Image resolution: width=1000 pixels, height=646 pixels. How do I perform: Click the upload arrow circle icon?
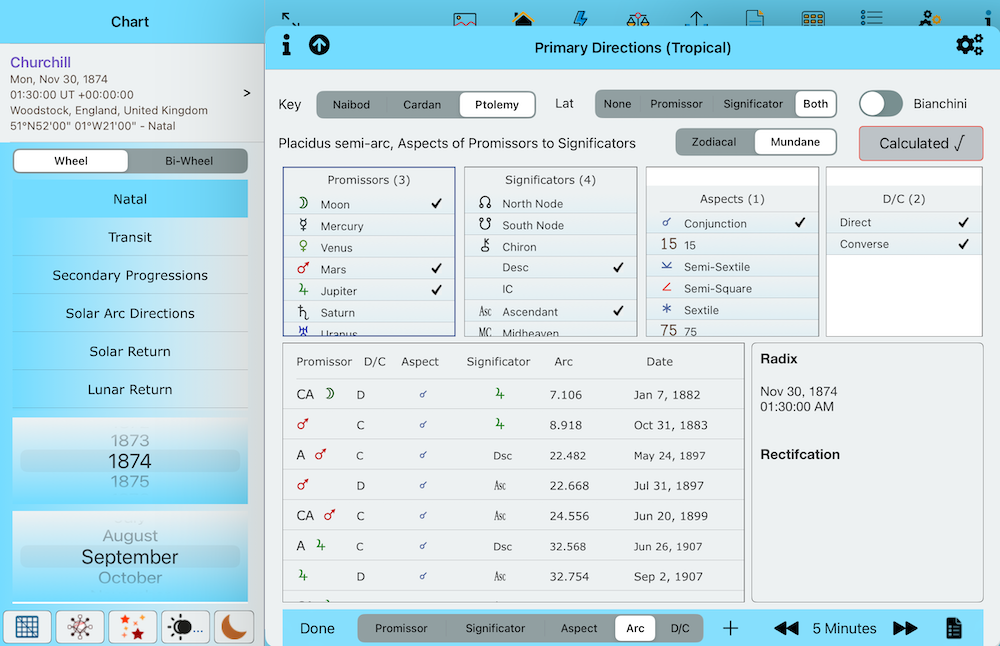(x=319, y=45)
